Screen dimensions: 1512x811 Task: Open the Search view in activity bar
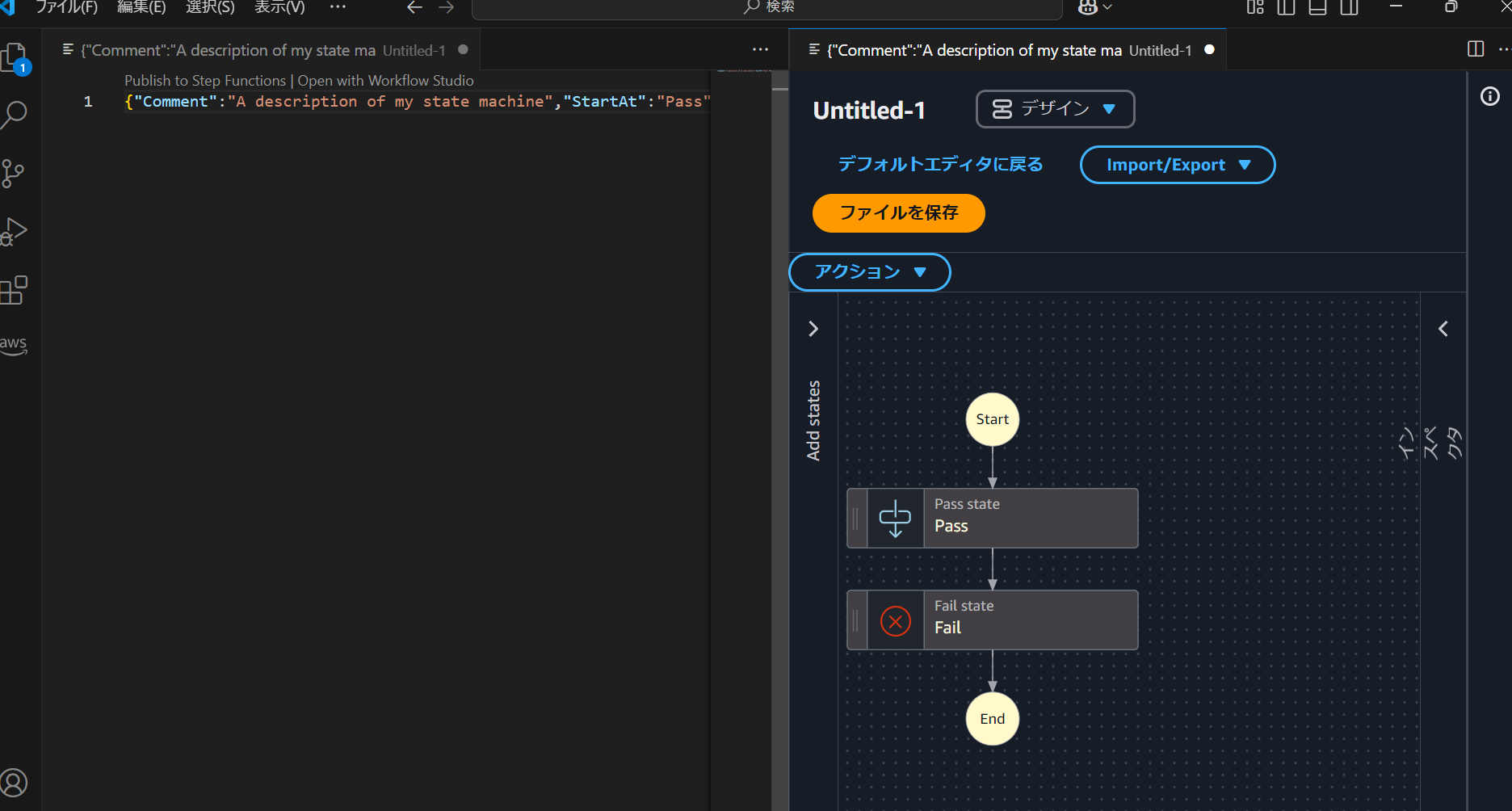pyautogui.click(x=14, y=115)
